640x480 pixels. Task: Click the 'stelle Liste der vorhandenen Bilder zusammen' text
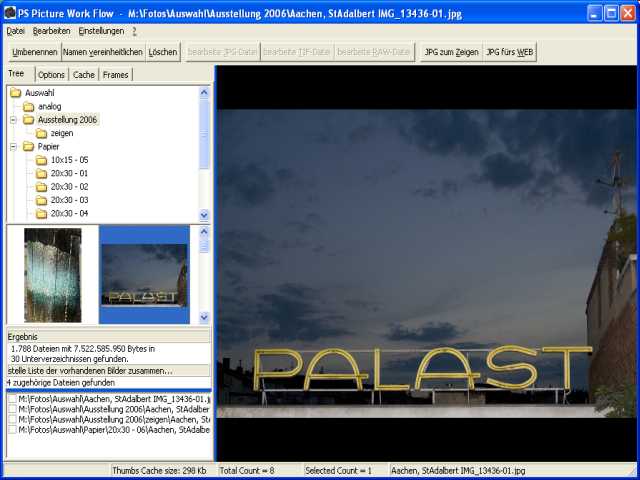click(x=90, y=371)
